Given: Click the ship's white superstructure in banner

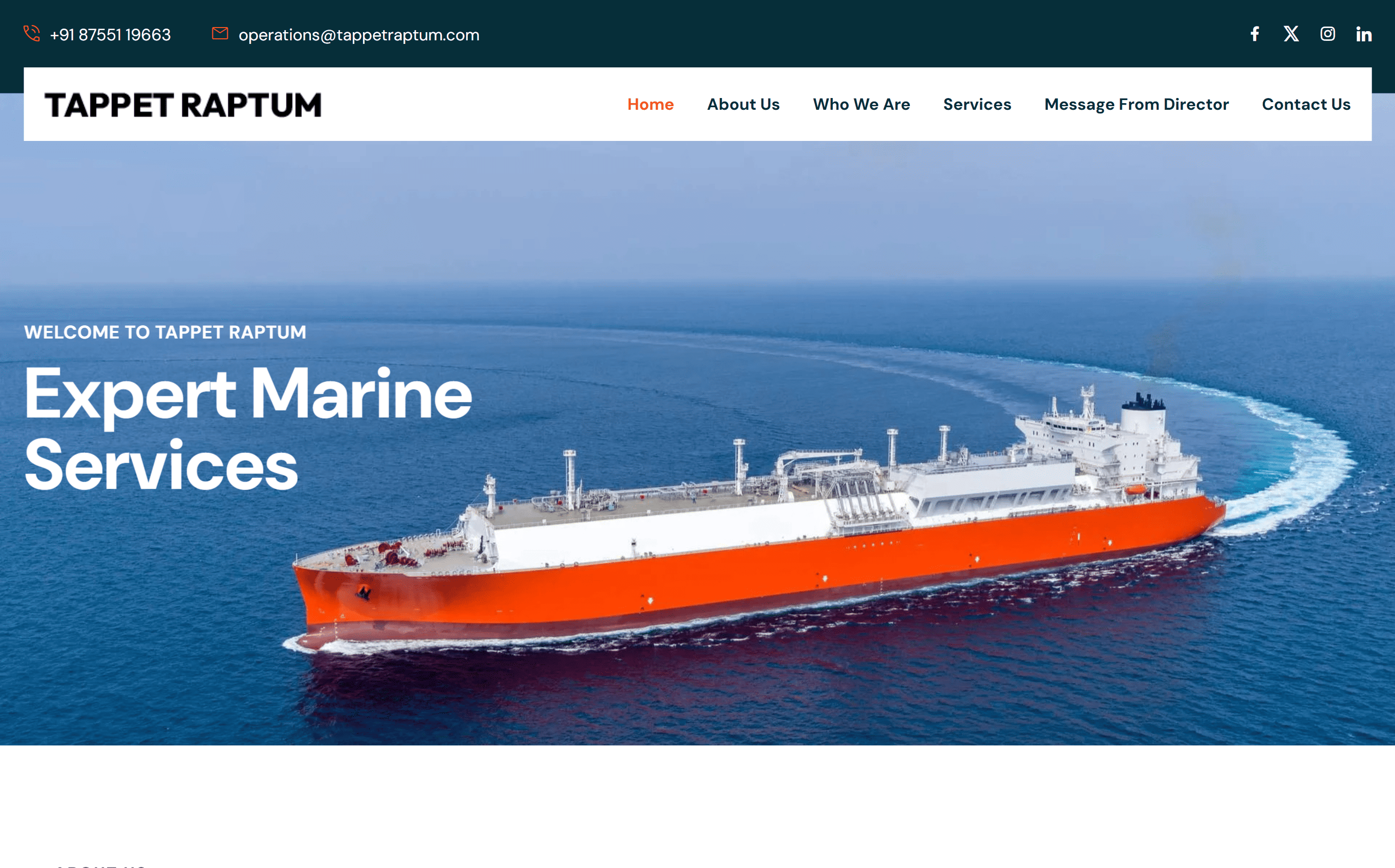Looking at the screenshot, I should 1108,453.
